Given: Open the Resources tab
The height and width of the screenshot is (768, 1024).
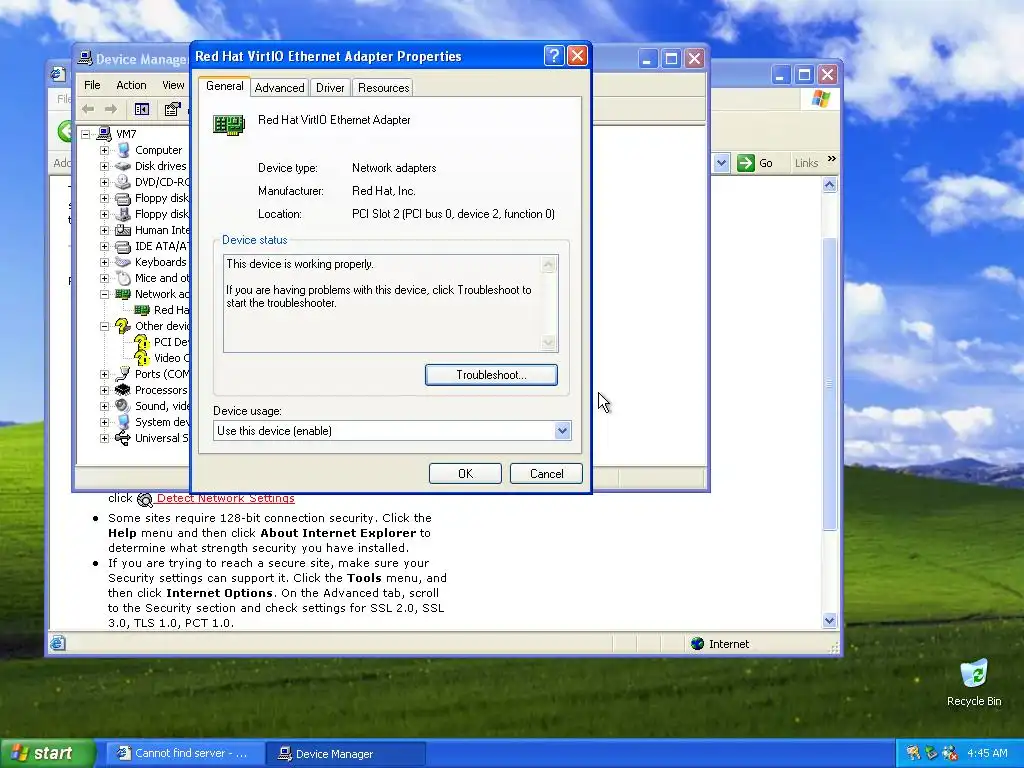Looking at the screenshot, I should click(x=383, y=88).
